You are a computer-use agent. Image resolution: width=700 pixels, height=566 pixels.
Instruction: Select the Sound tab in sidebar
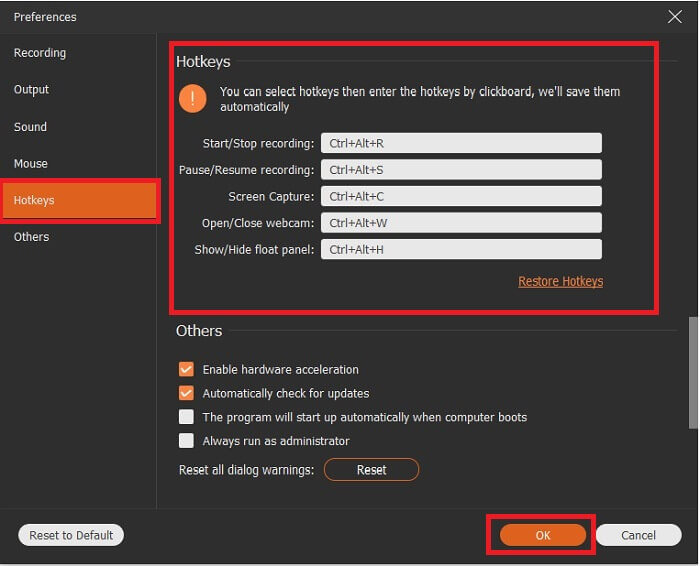tap(31, 127)
